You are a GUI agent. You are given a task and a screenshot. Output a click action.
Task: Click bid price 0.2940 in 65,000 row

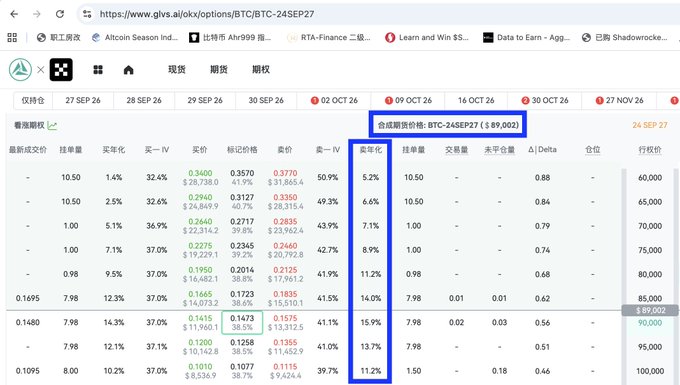click(x=200, y=197)
